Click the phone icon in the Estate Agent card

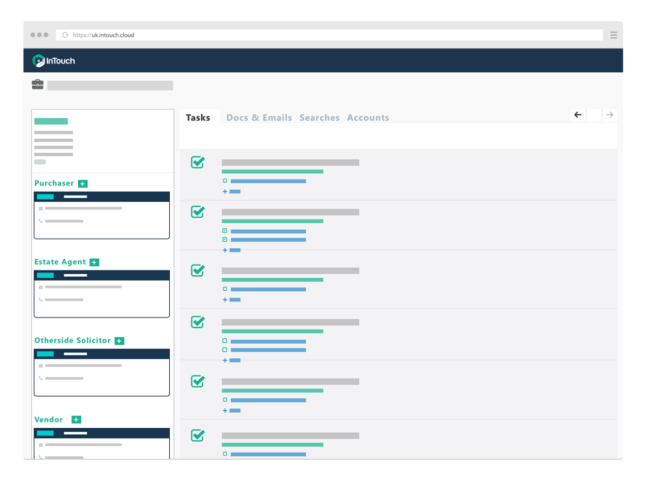coord(40,300)
